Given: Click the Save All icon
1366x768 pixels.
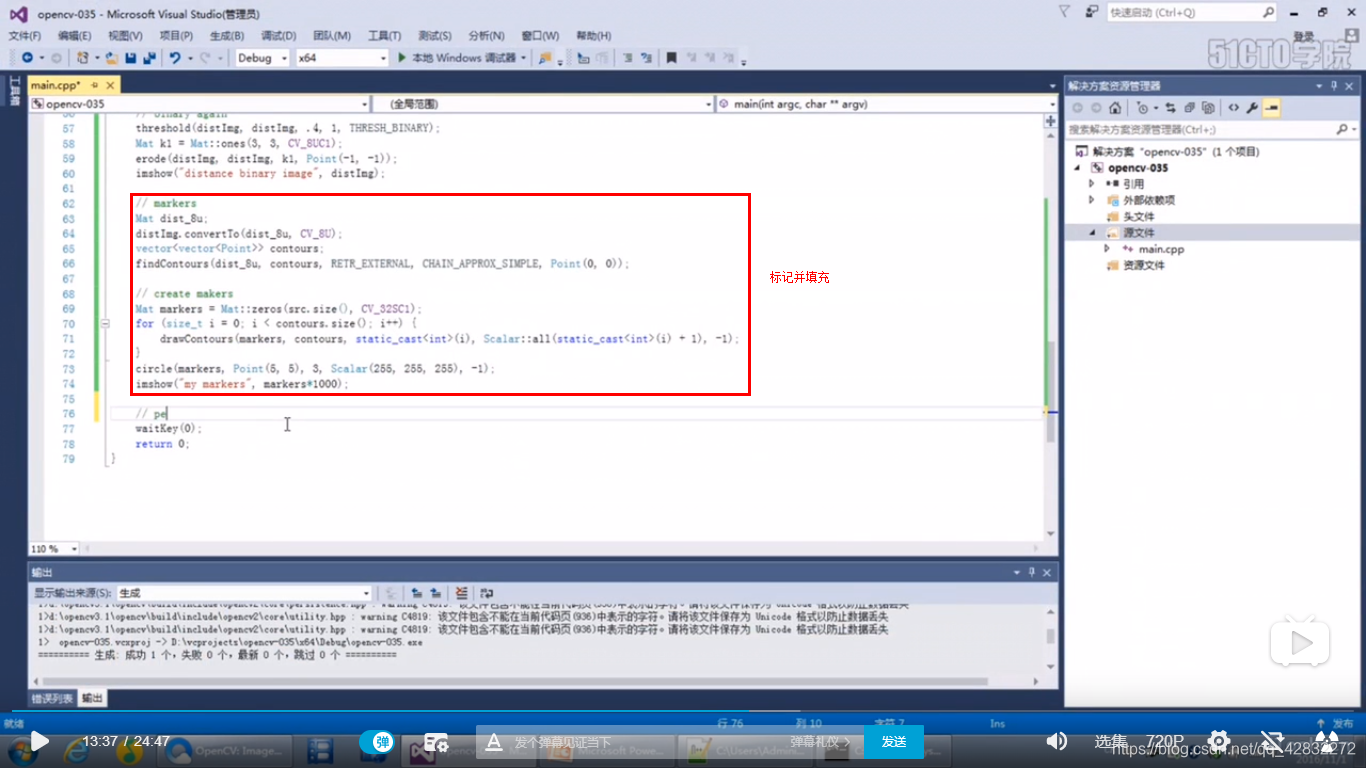Looking at the screenshot, I should tap(149, 58).
